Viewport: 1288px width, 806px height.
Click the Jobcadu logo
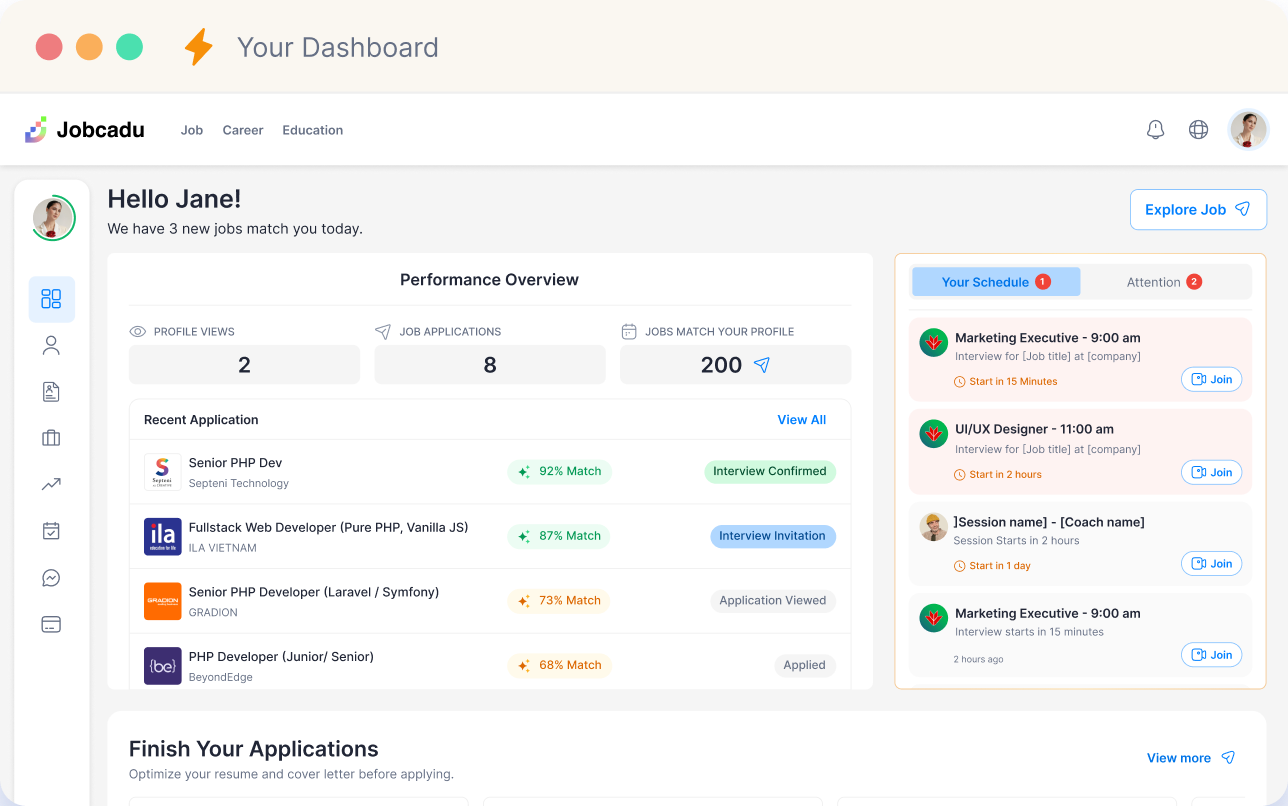[x=85, y=130]
